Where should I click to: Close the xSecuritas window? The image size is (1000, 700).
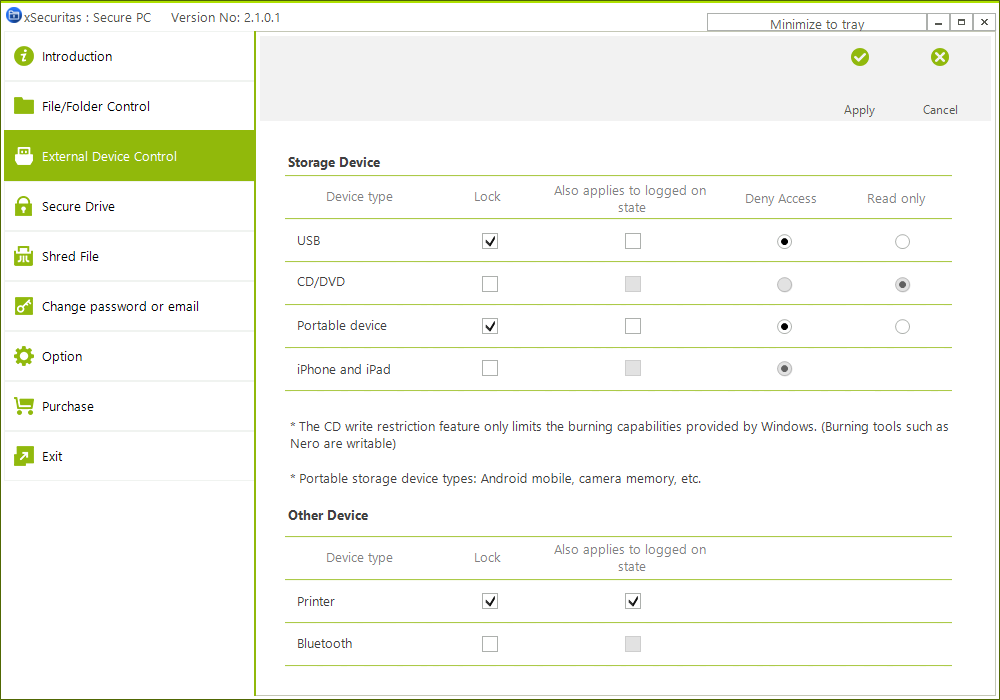click(x=984, y=23)
